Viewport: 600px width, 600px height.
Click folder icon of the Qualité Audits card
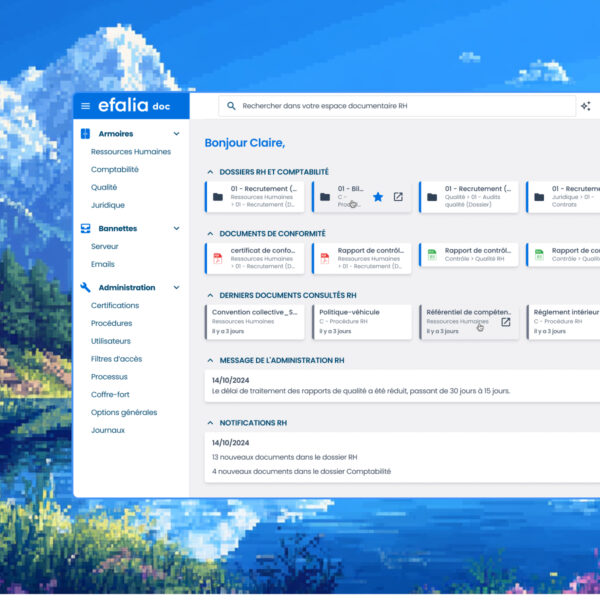pos(432,197)
